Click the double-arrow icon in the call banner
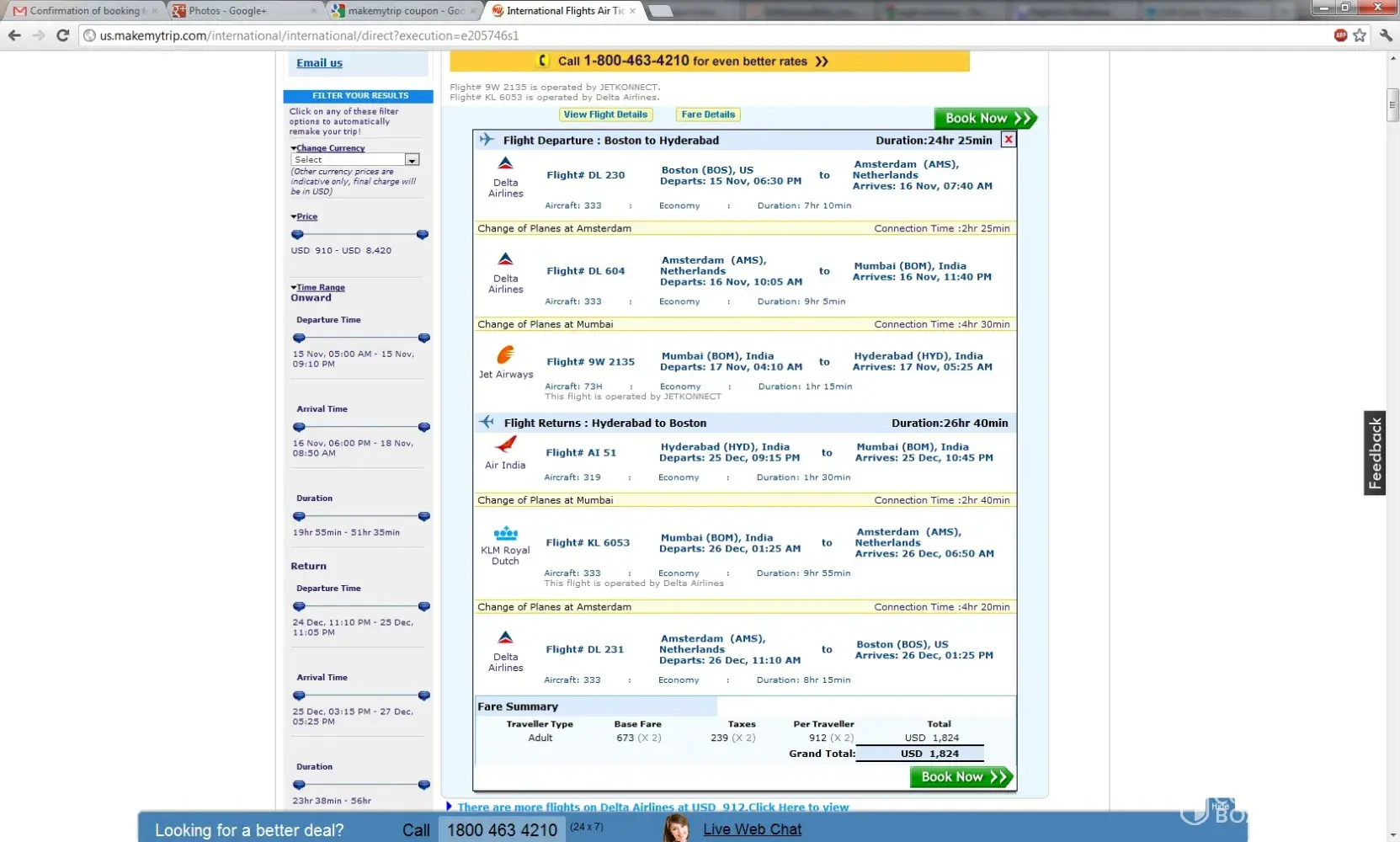 coord(822,61)
